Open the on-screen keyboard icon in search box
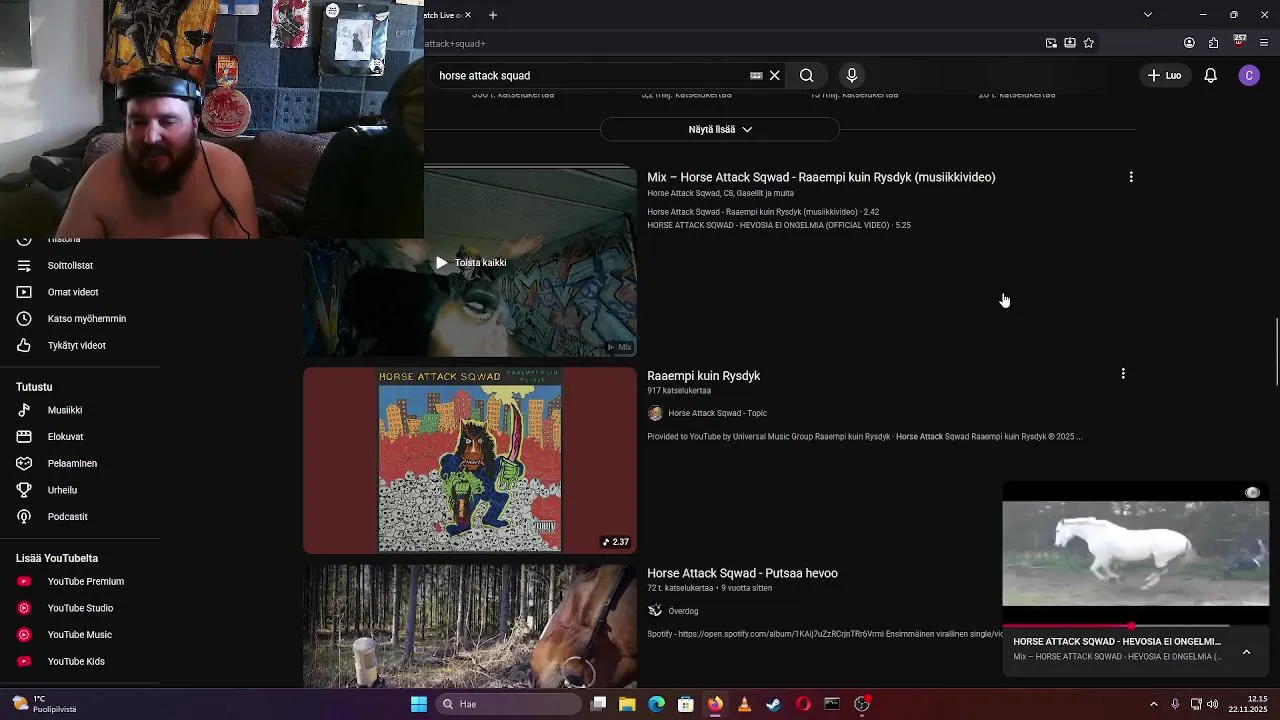Image resolution: width=1280 pixels, height=720 pixels. 756,75
